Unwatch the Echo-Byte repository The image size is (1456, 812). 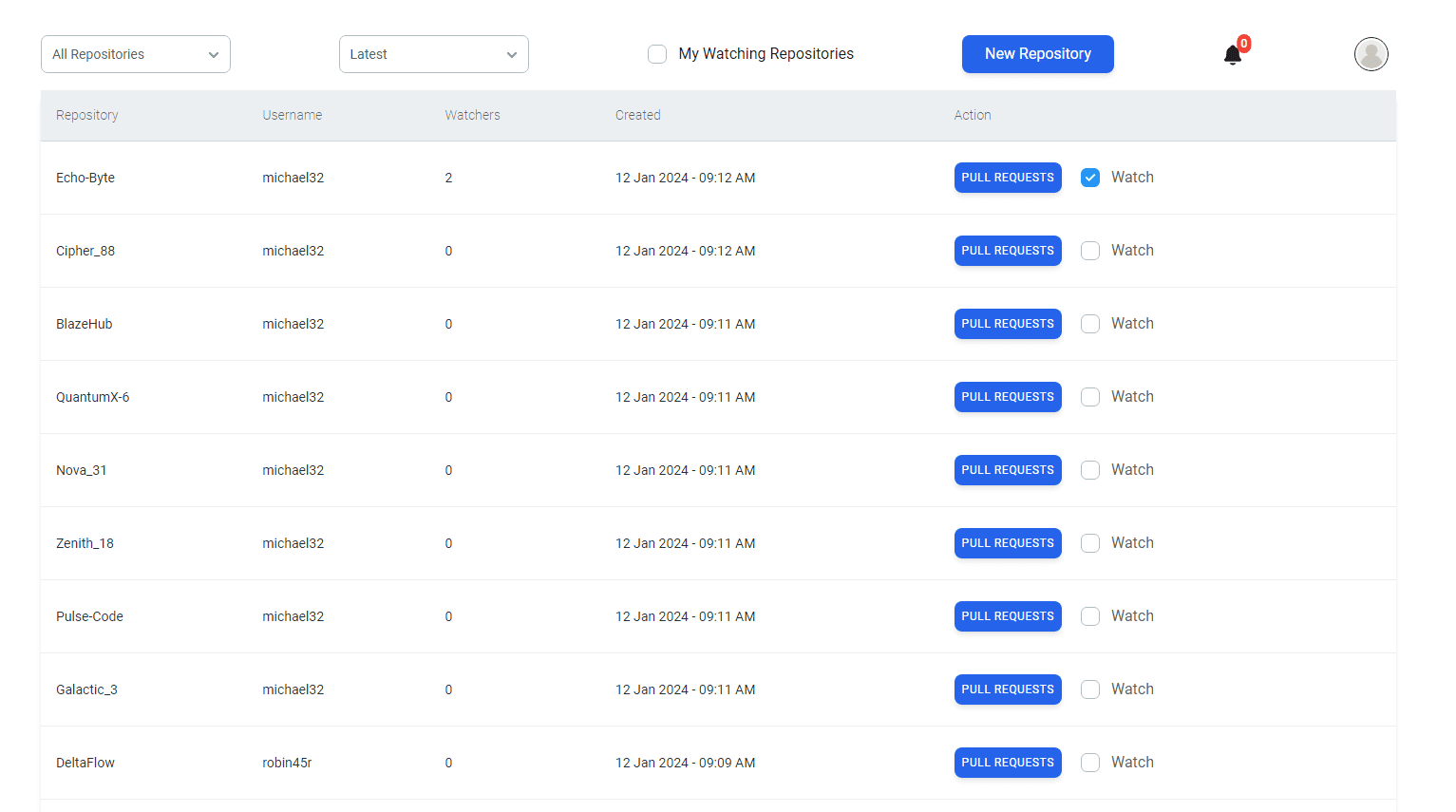click(1089, 177)
